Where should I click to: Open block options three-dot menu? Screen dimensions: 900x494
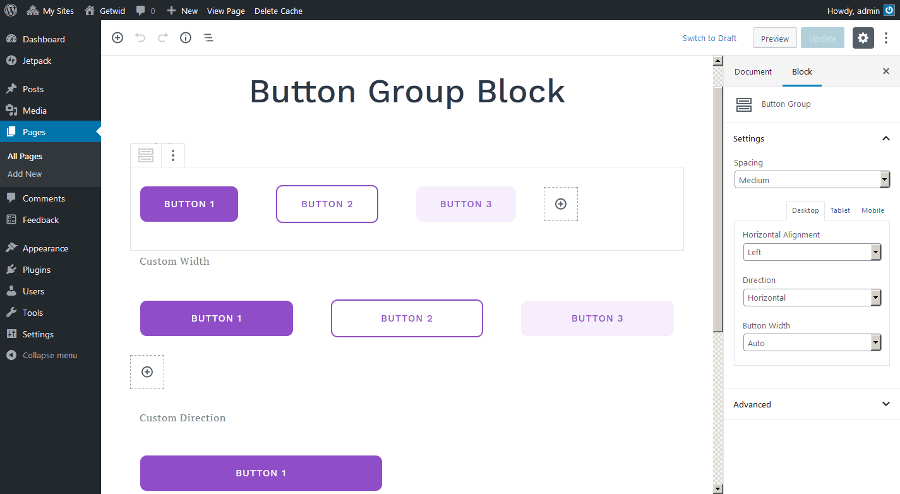pyautogui.click(x=173, y=155)
